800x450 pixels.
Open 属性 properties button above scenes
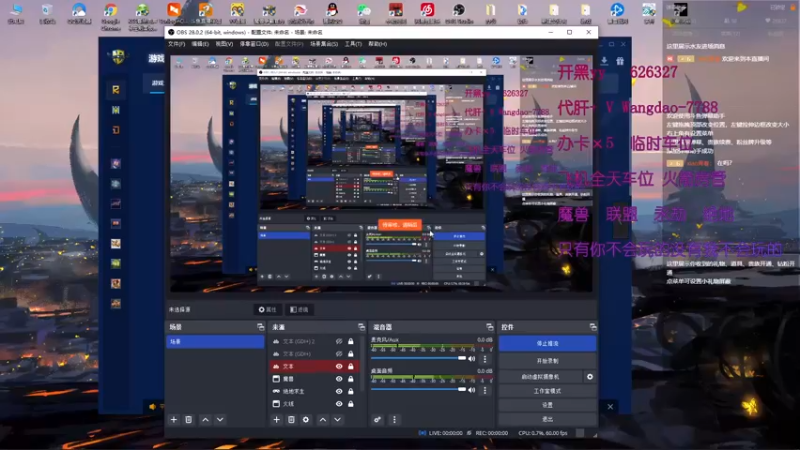[267, 310]
